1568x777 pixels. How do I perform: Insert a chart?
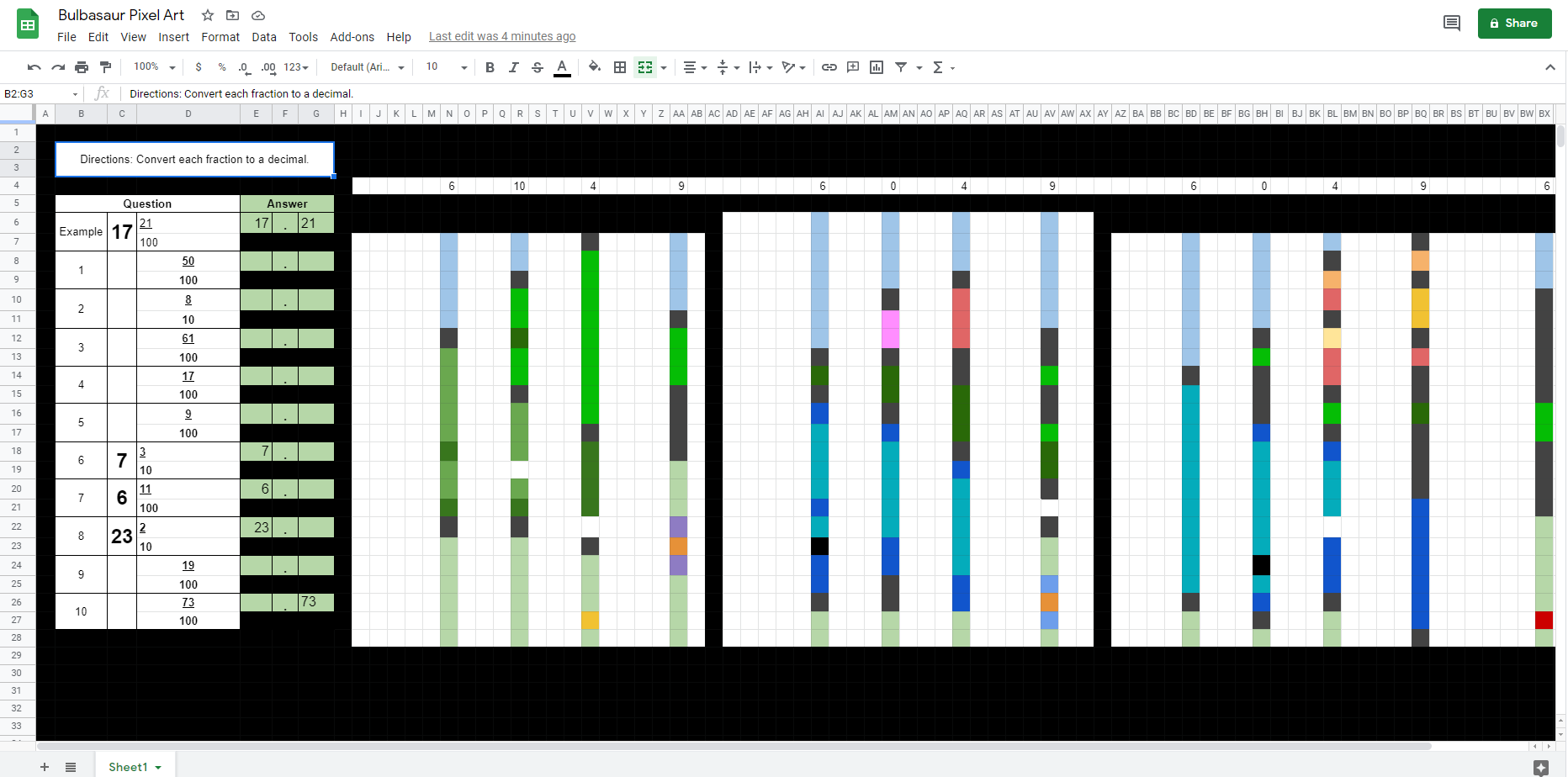click(877, 67)
